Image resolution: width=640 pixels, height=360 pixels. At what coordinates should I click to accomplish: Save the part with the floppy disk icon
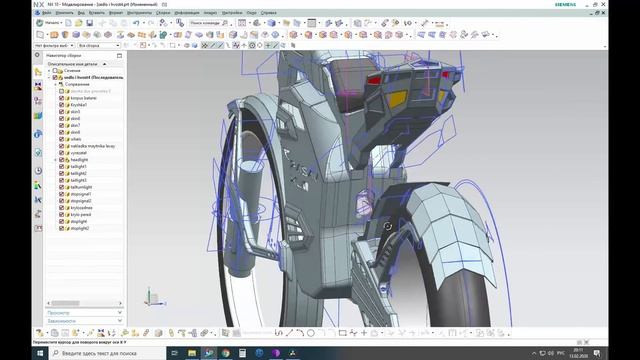(x=89, y=23)
